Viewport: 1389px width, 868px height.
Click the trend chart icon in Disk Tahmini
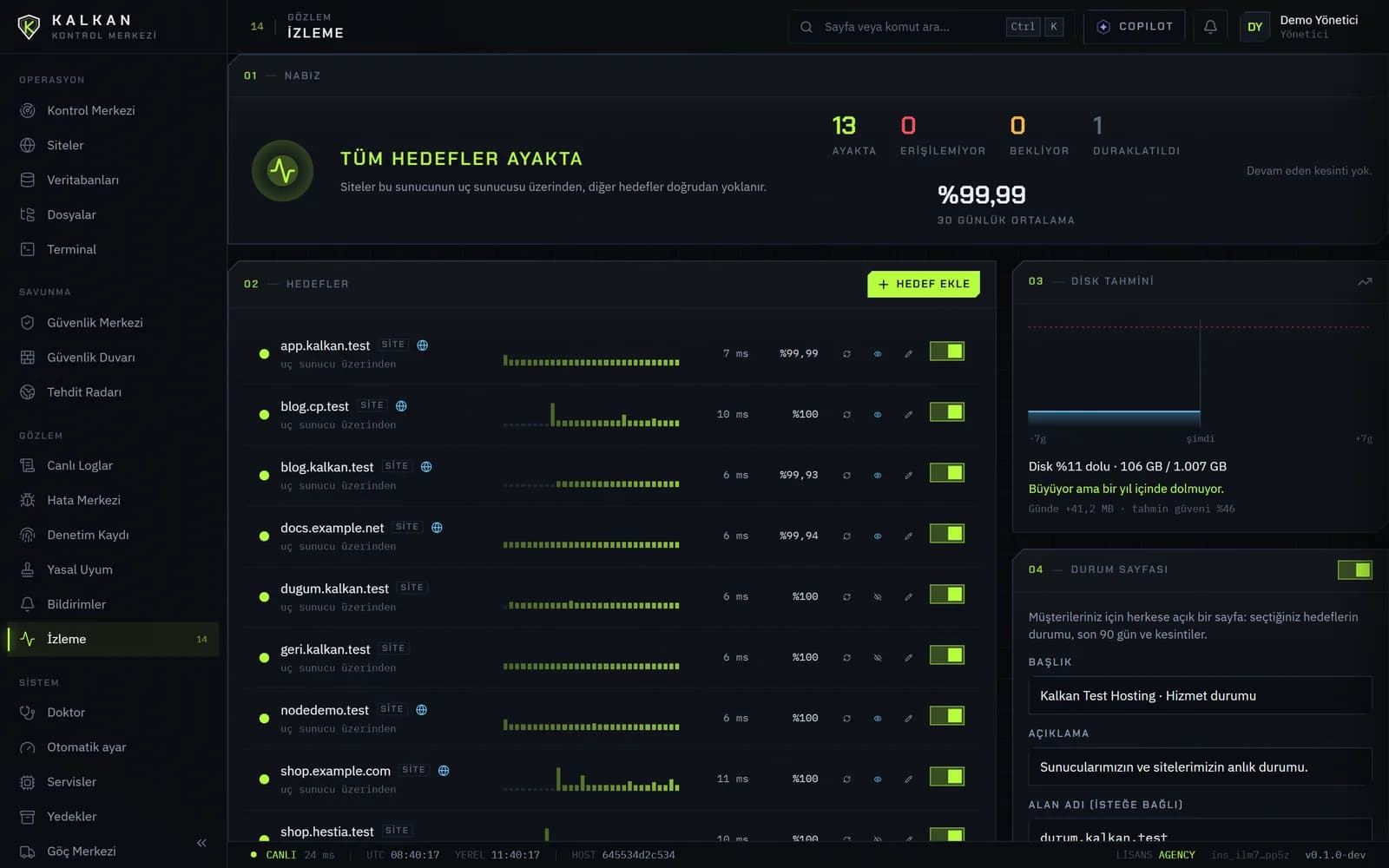pyautogui.click(x=1365, y=281)
